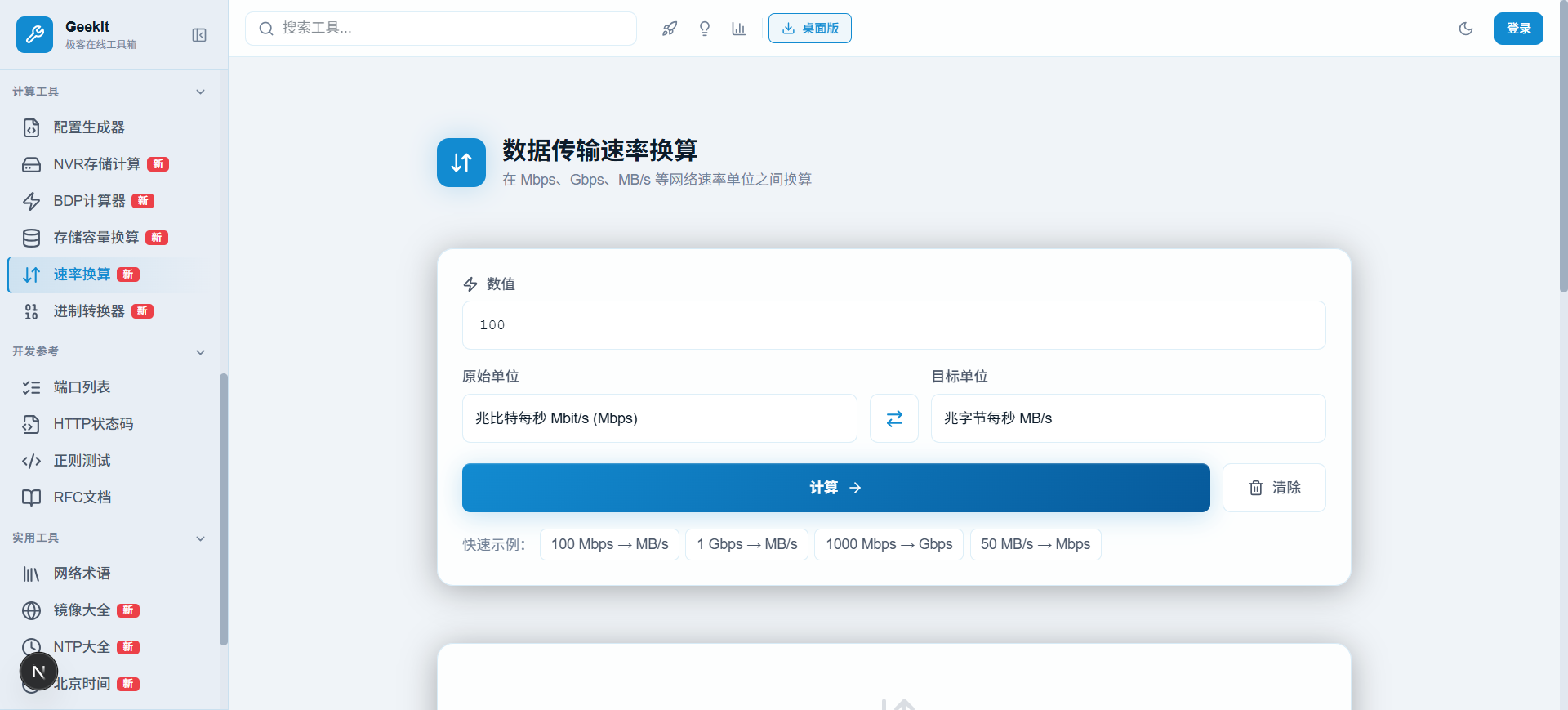Click the round N badge icon

(x=38, y=672)
